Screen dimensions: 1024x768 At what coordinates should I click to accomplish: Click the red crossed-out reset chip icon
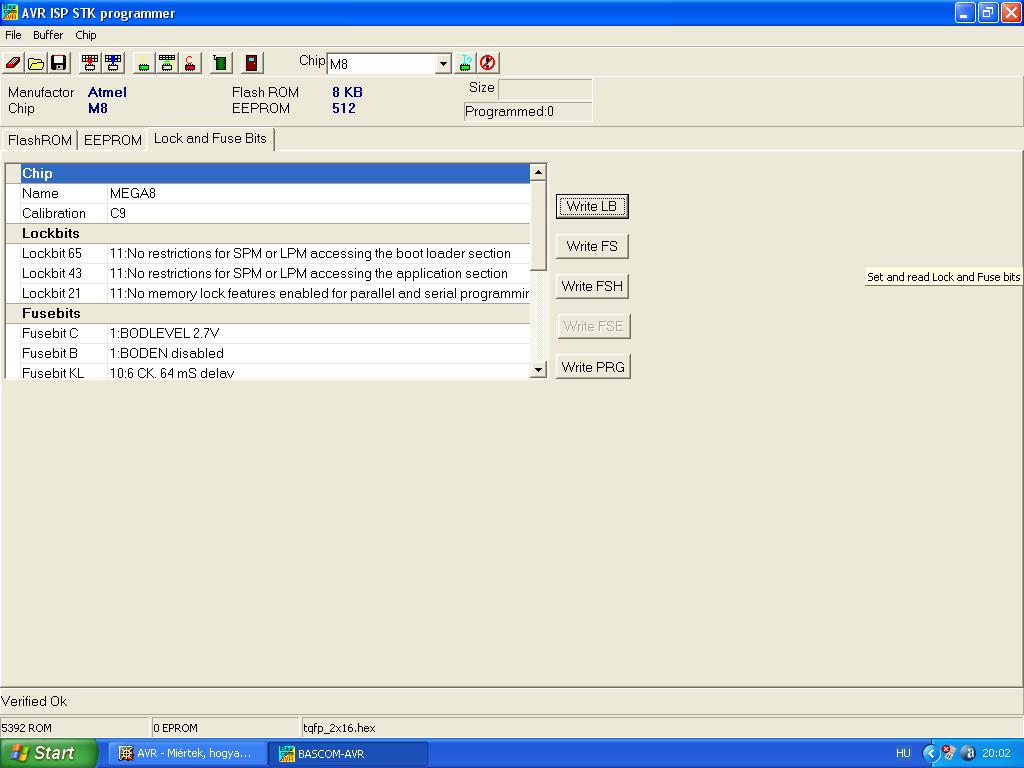(x=488, y=63)
